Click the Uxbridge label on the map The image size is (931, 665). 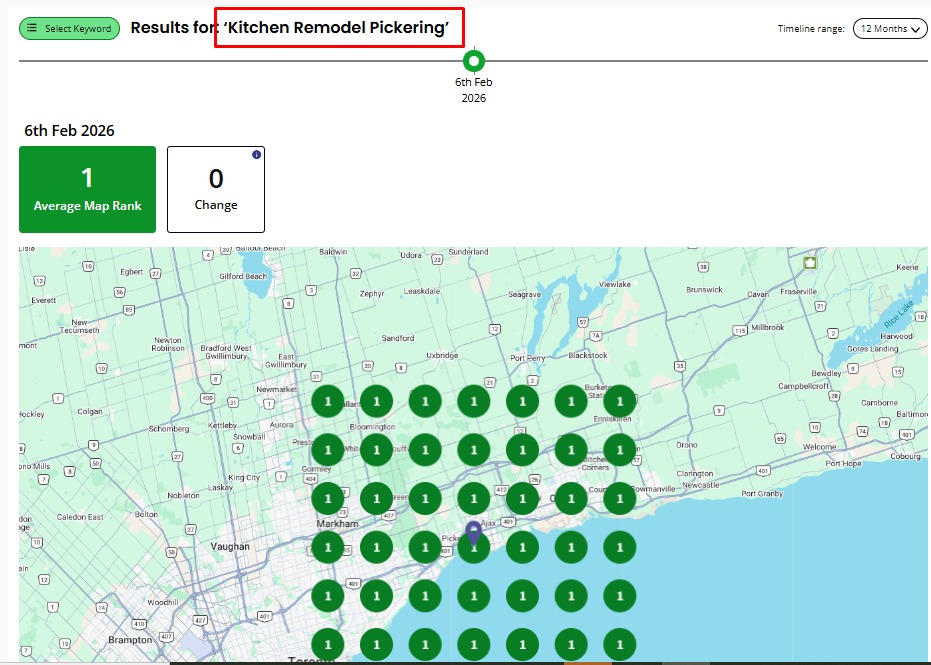[x=442, y=355]
